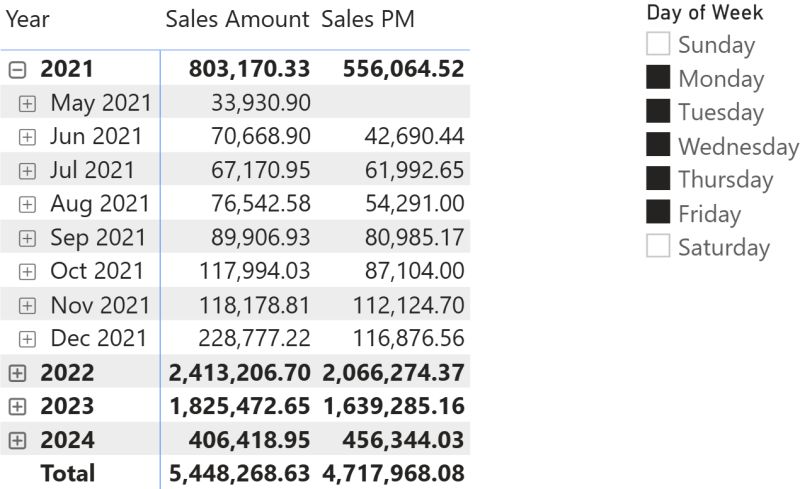Viewport: 800px width, 489px height.
Task: Expand the Oct 2021 row
Action: click(27, 271)
